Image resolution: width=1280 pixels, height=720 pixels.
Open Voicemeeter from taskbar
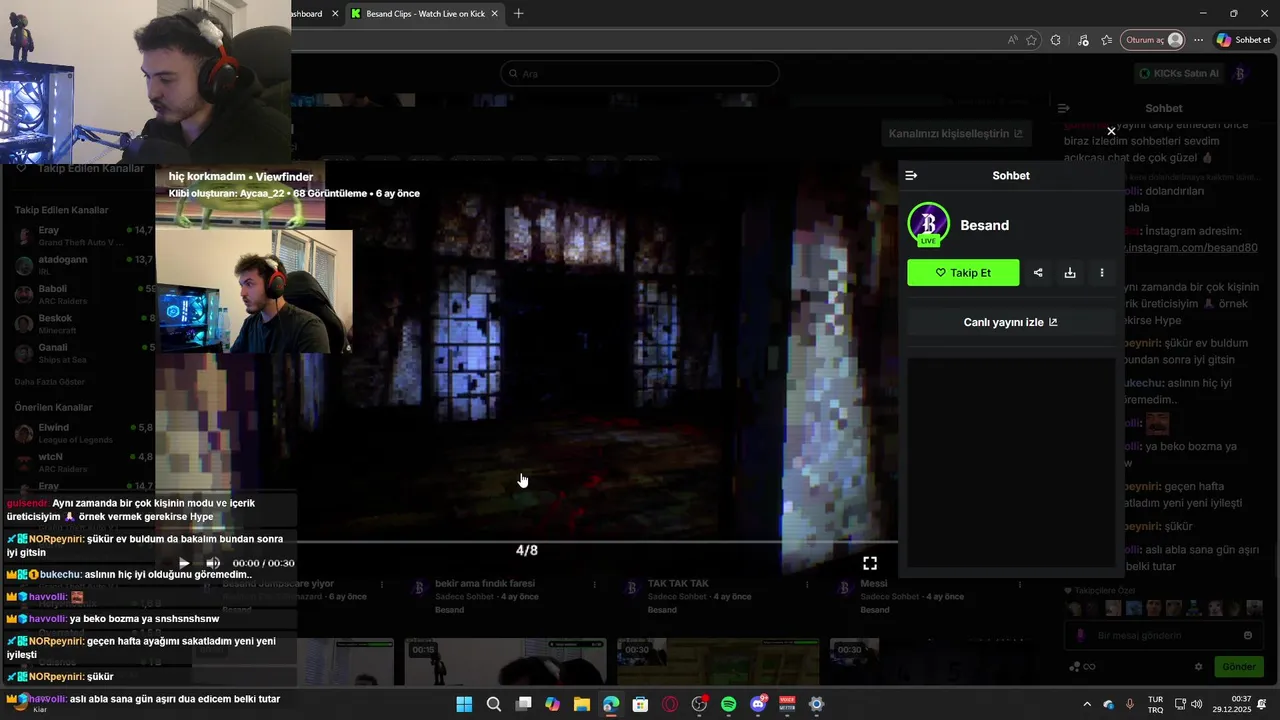pyautogui.click(x=787, y=704)
